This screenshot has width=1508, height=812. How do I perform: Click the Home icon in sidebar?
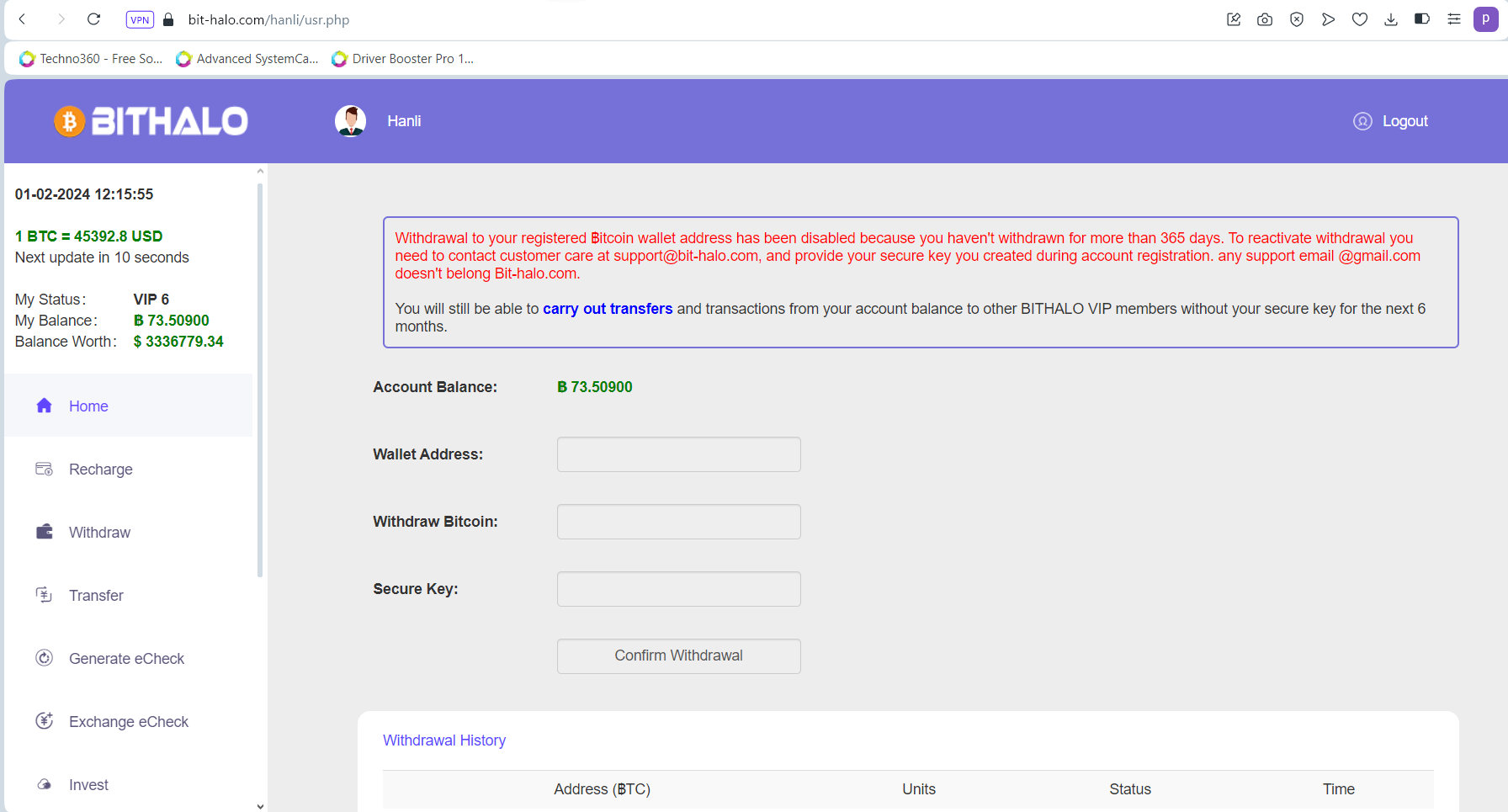click(45, 406)
